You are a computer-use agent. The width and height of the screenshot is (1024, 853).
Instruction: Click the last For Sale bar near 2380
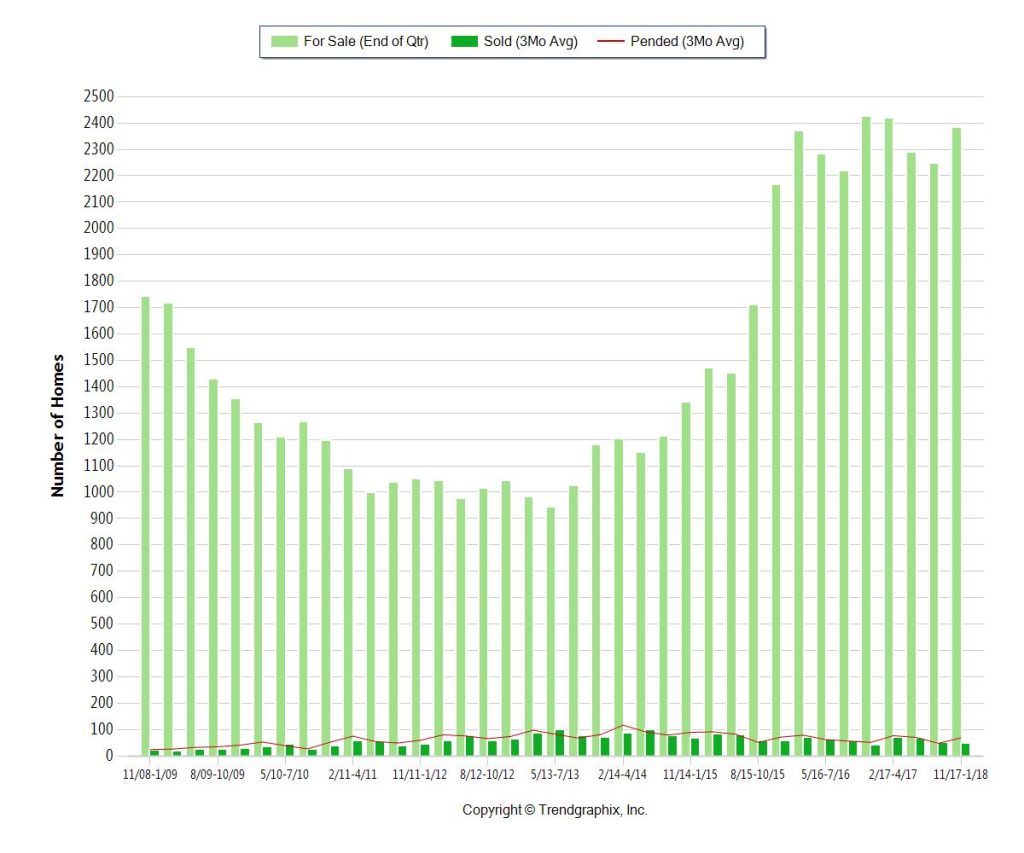956,442
